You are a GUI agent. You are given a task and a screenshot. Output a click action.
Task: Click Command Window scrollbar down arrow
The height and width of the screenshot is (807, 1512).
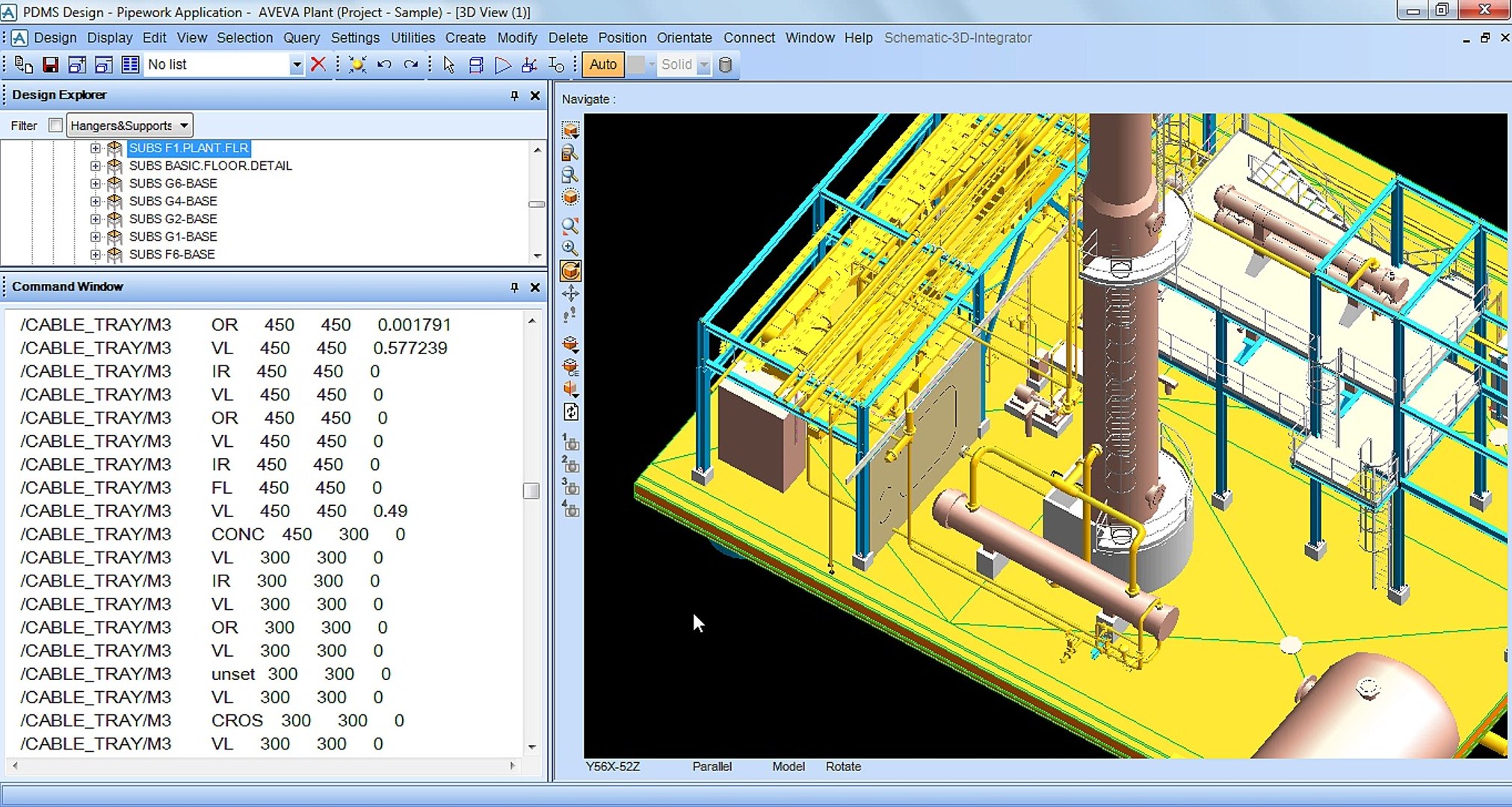[532, 746]
